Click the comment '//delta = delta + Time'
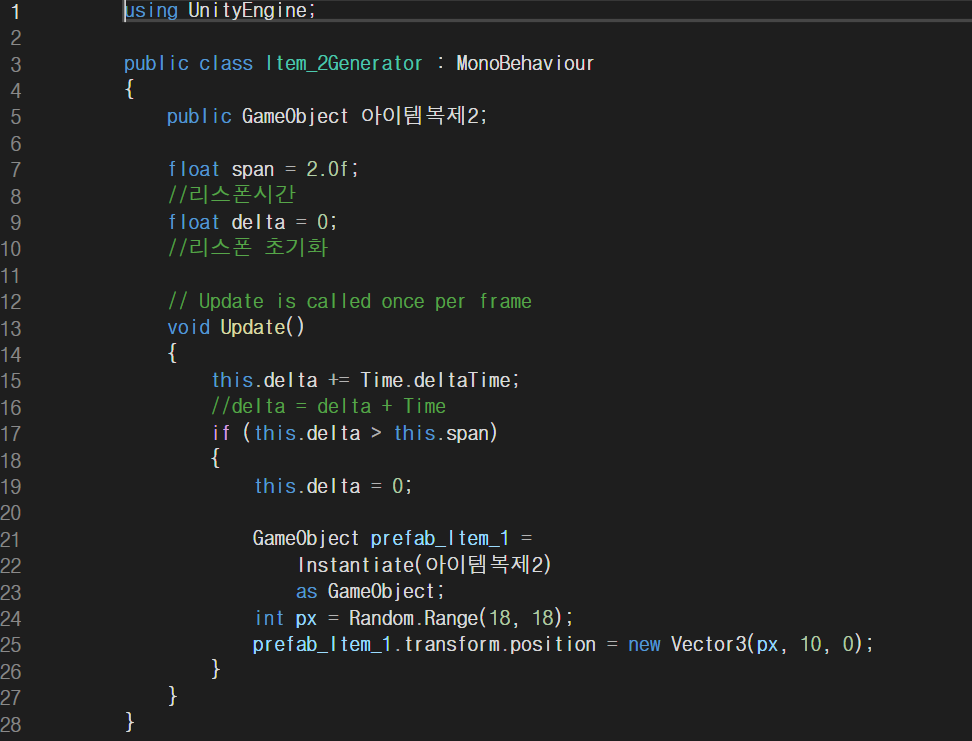The image size is (972, 741). coord(329,406)
